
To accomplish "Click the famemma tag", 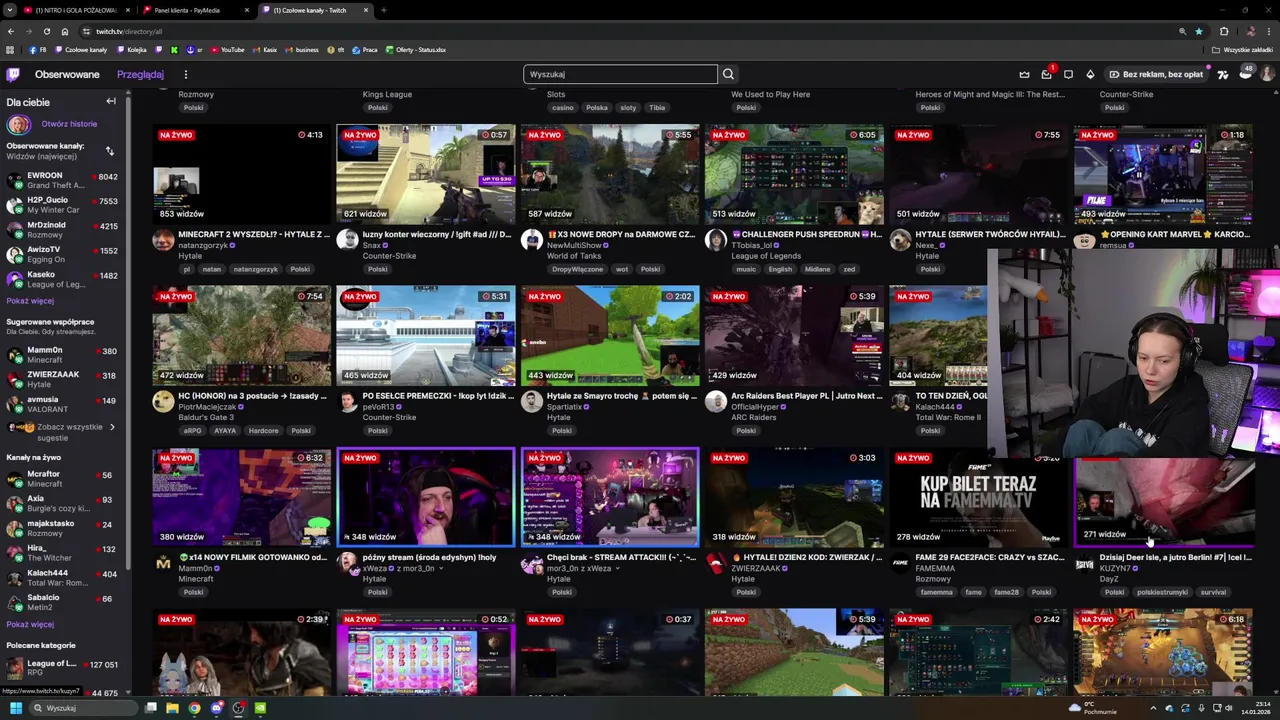I will (x=937, y=592).
